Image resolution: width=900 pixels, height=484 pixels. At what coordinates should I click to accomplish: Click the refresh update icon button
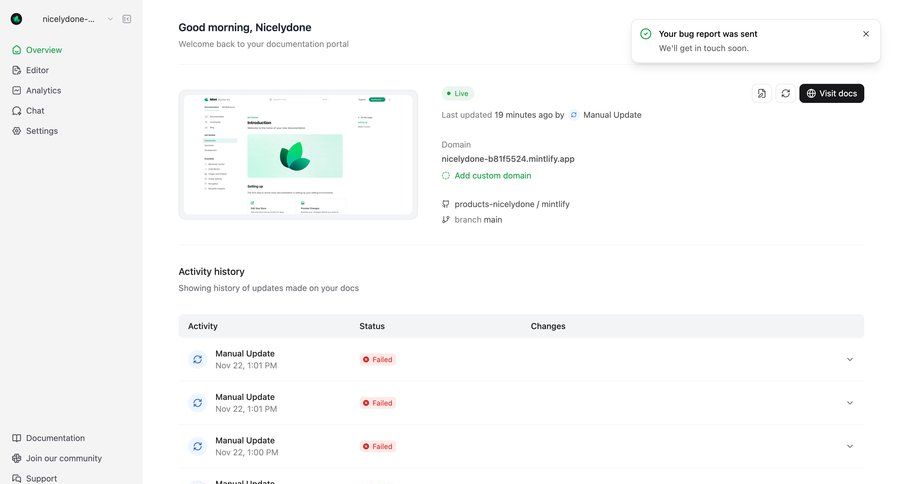[785, 93]
